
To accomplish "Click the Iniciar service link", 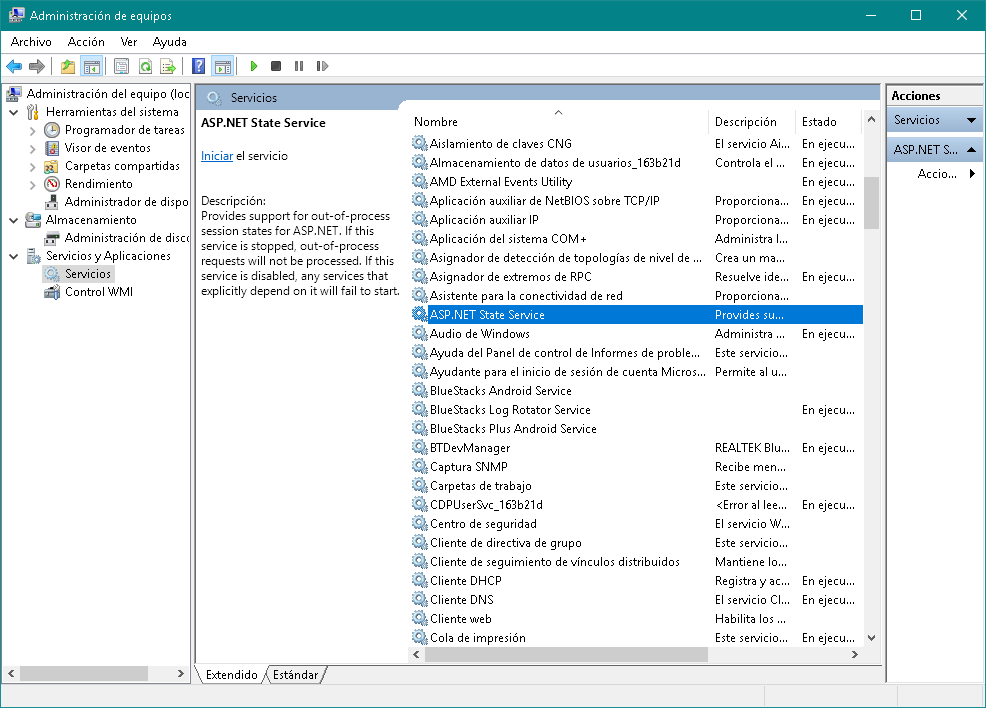I will point(216,156).
